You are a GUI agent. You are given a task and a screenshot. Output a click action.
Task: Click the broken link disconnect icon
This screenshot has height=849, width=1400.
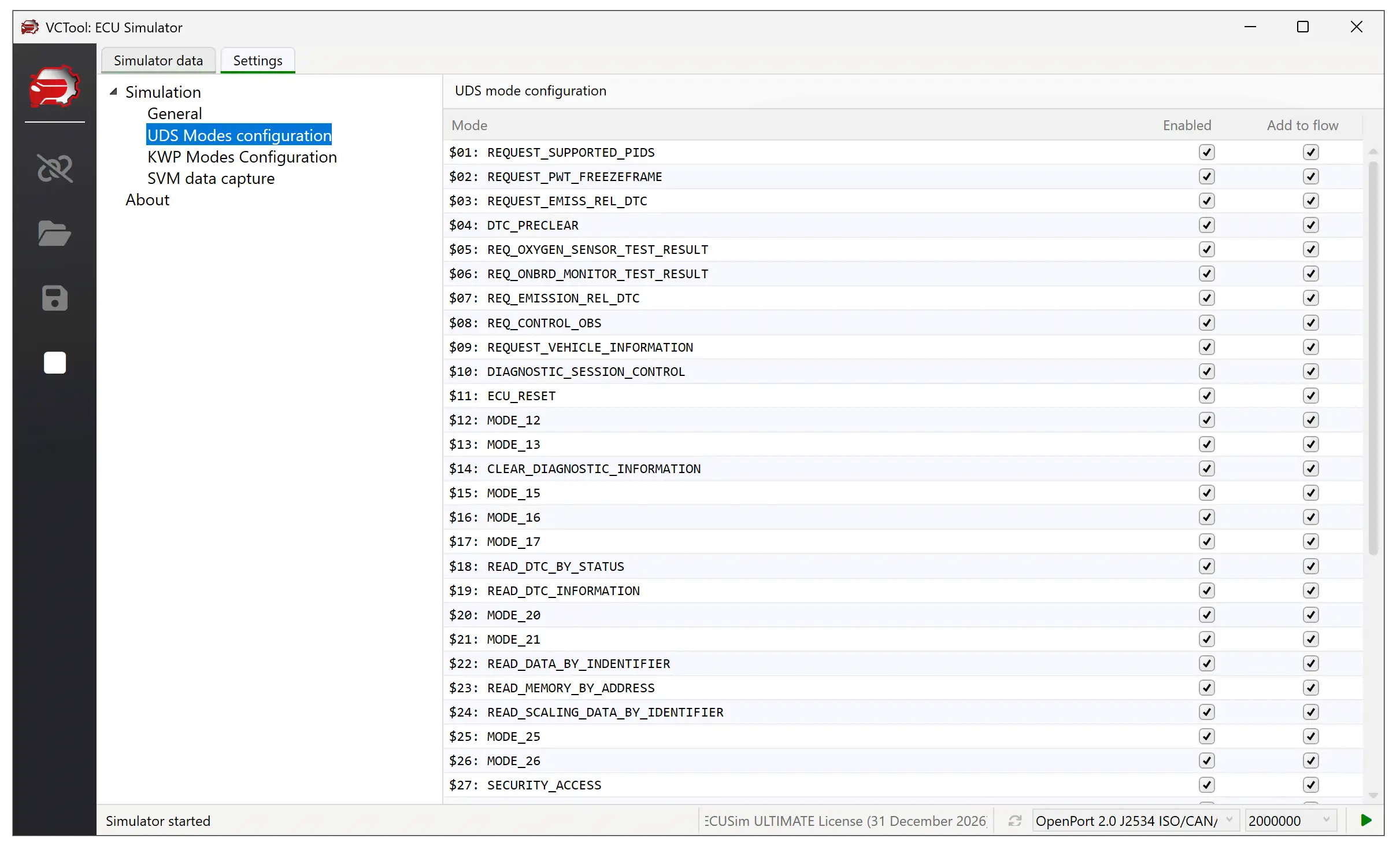coord(54,168)
